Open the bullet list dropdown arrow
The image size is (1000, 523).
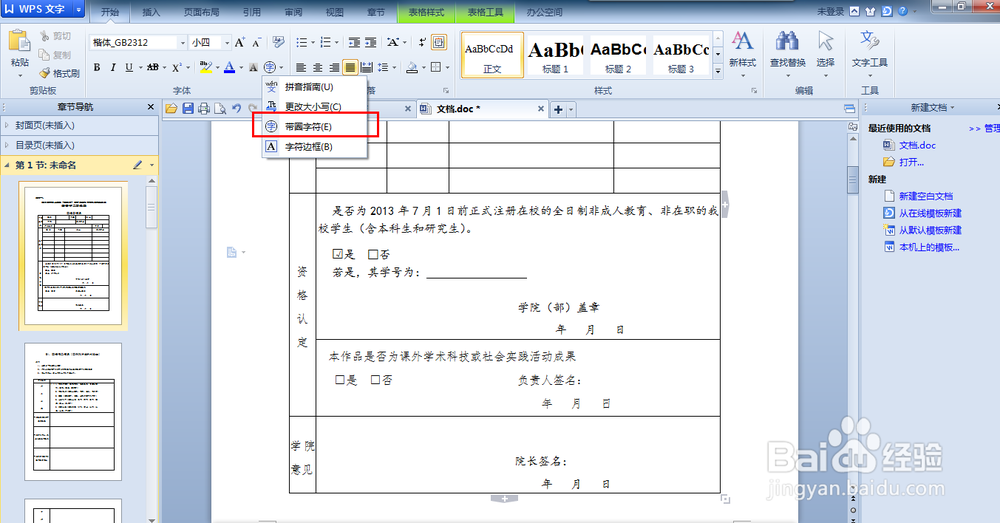(x=314, y=42)
